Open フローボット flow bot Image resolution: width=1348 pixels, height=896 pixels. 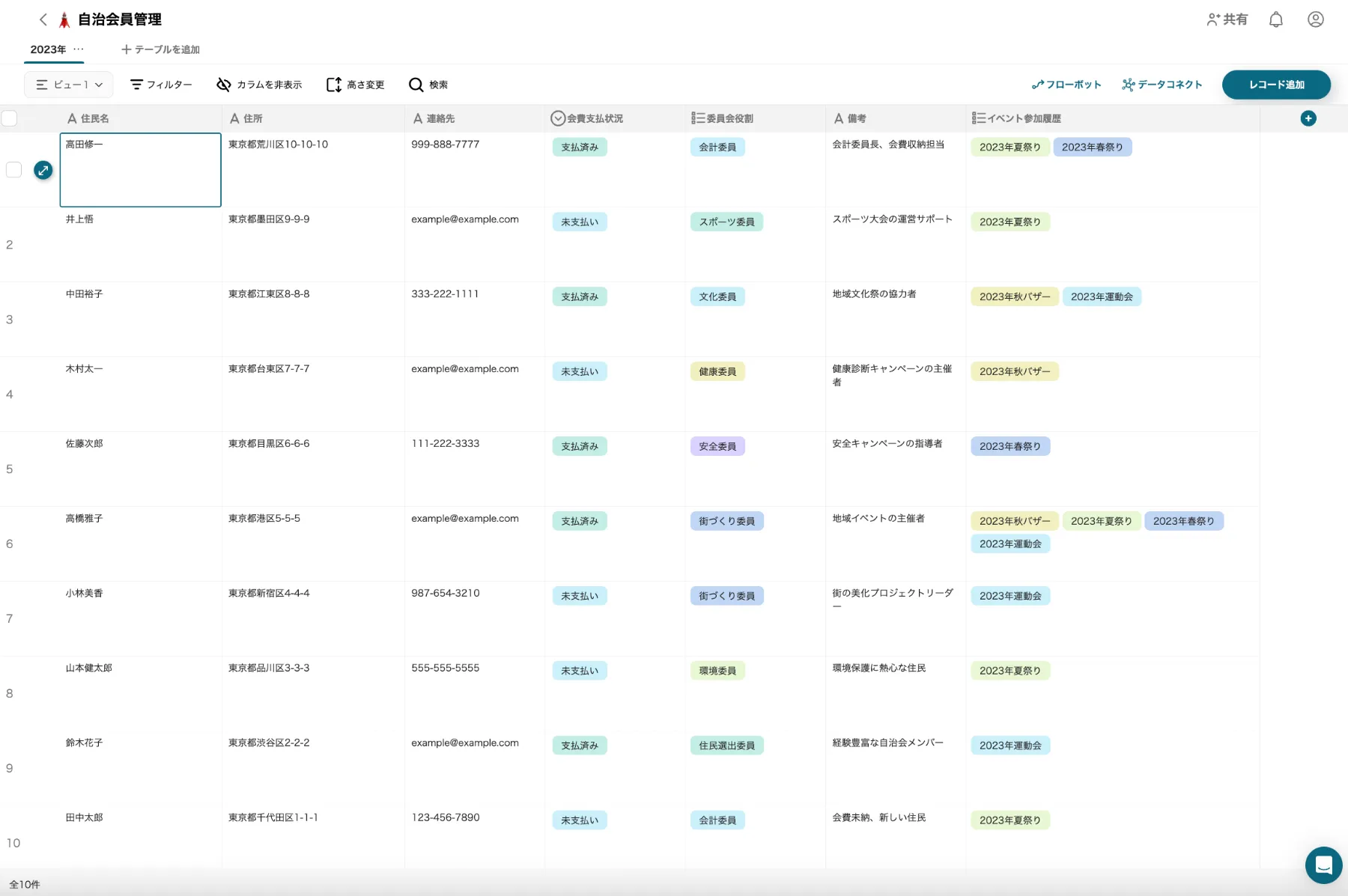coord(1066,85)
